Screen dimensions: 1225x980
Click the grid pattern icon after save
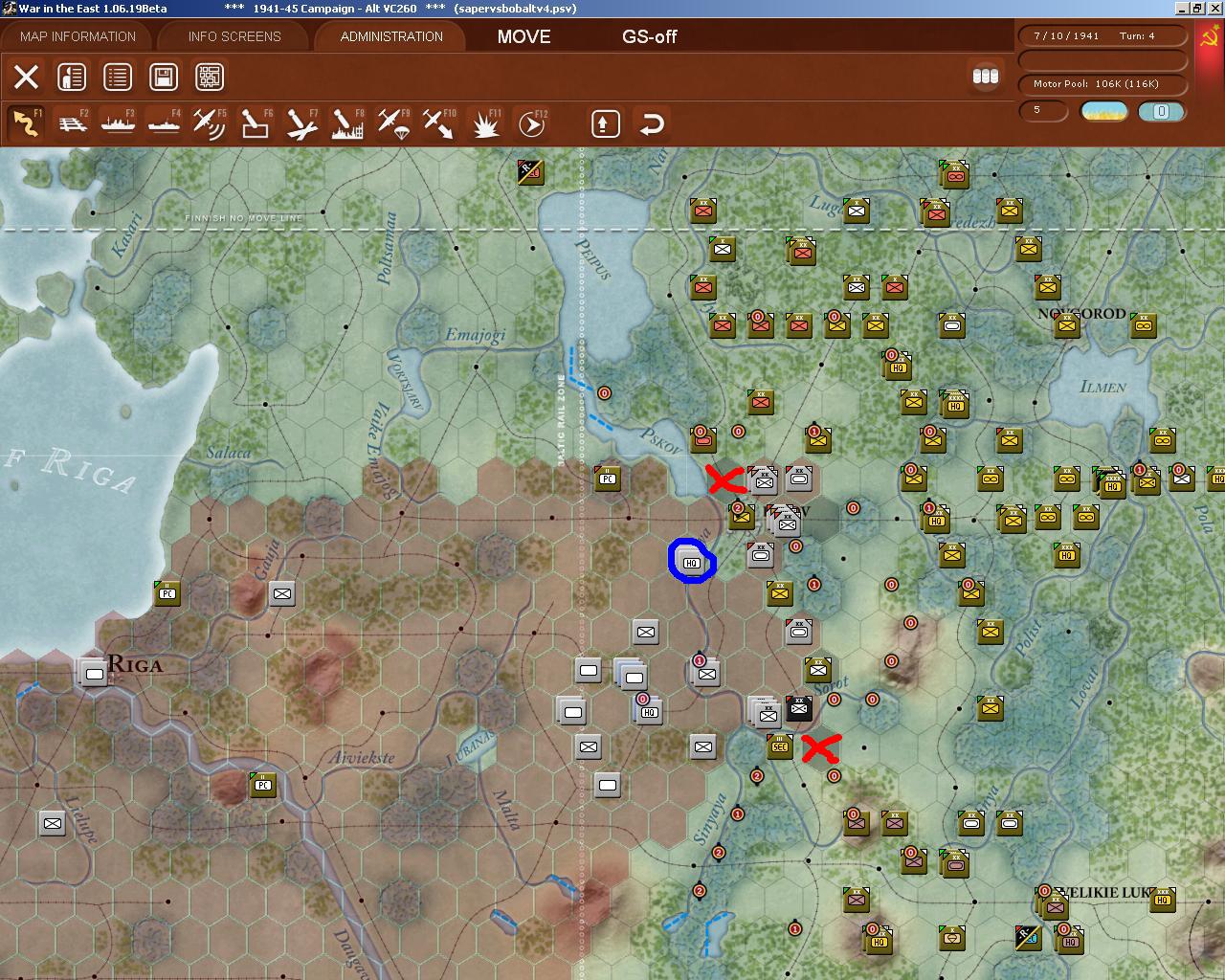(x=210, y=77)
